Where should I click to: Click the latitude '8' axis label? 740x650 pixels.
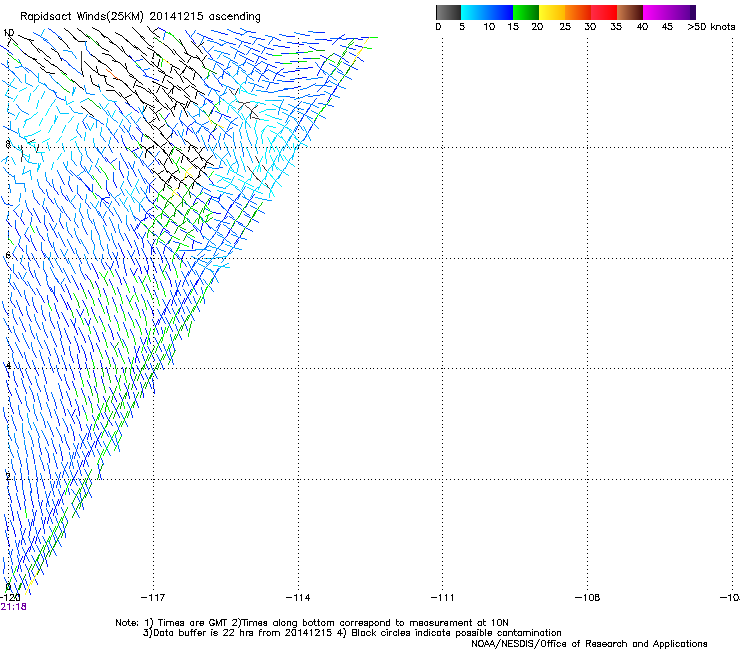coord(8,144)
